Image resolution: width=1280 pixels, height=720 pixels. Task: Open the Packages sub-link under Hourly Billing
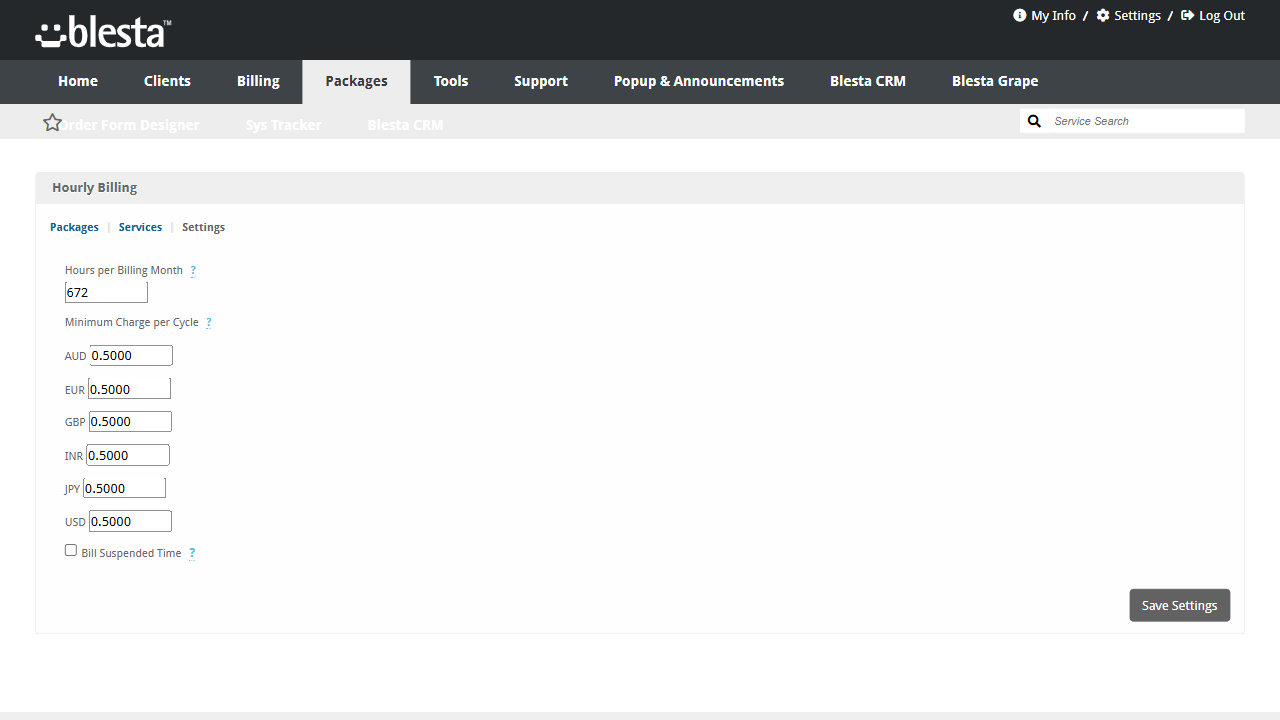pyautogui.click(x=74, y=227)
